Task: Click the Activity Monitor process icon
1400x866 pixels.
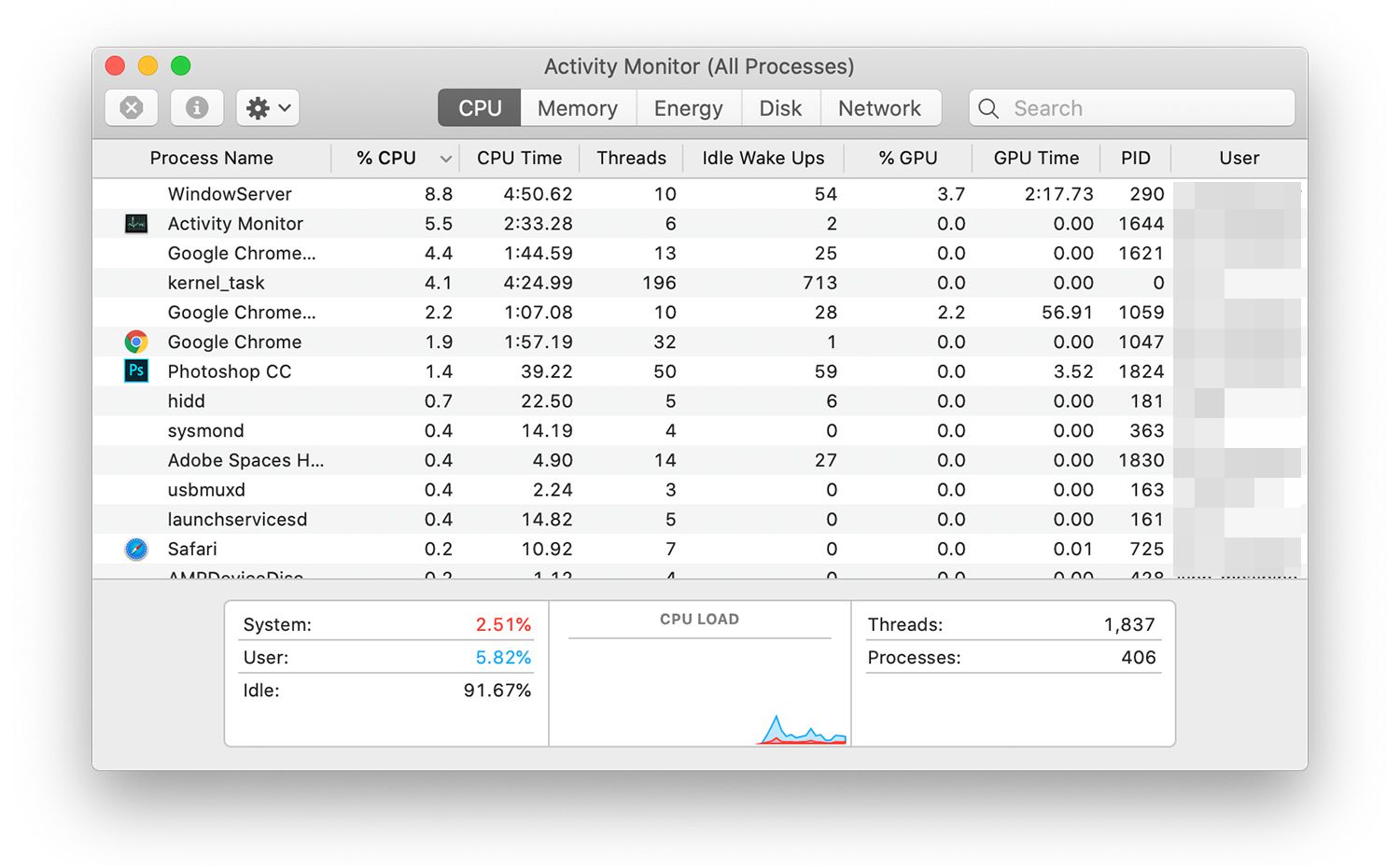Action: coord(136,223)
